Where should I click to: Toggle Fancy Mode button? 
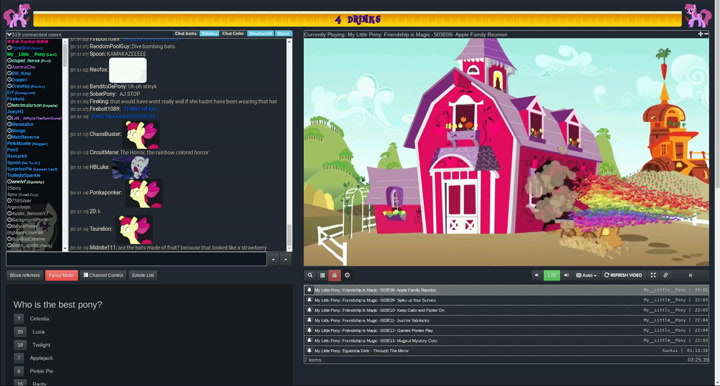point(62,275)
